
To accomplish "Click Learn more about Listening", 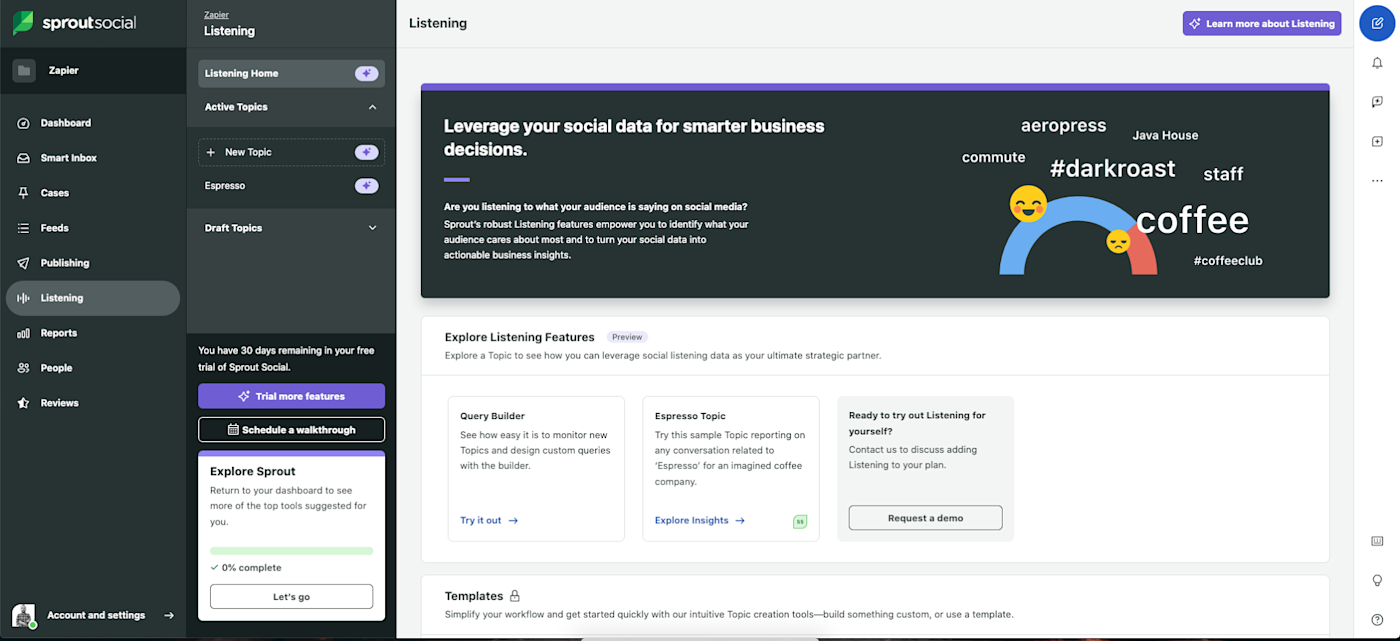I will click(1262, 23).
